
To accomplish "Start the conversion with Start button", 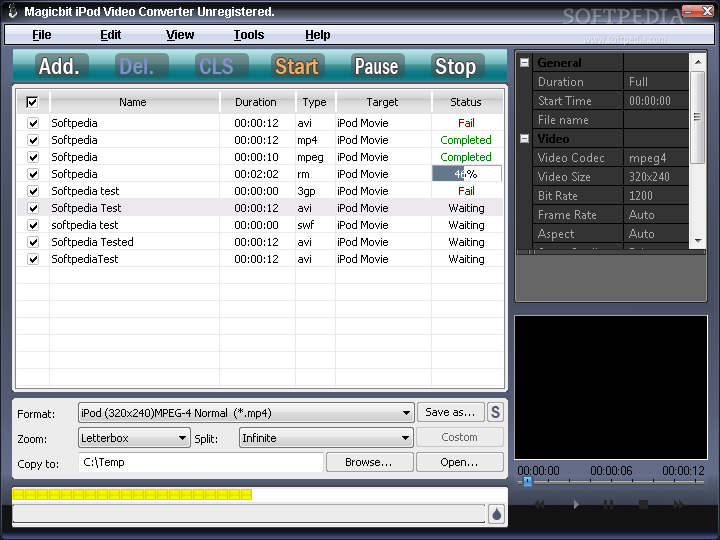I will [x=298, y=66].
